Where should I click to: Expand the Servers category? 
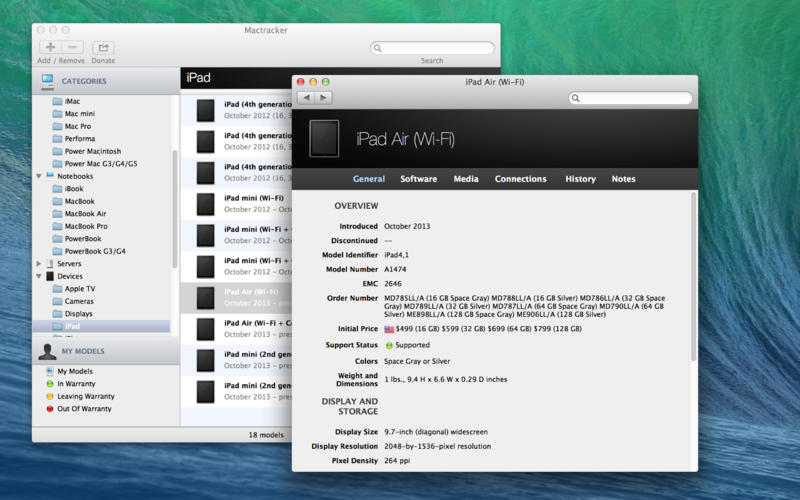pyautogui.click(x=39, y=264)
